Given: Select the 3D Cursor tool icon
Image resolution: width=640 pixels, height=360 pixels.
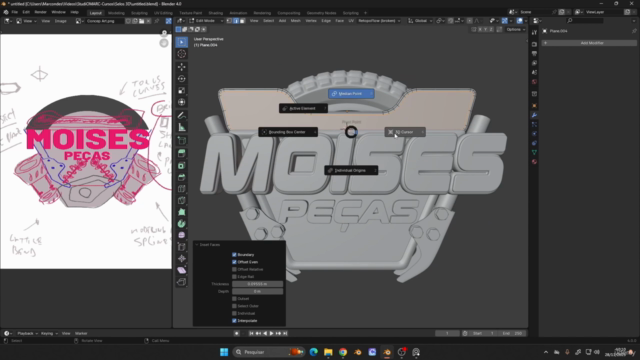Looking at the screenshot, I should tap(182, 54).
